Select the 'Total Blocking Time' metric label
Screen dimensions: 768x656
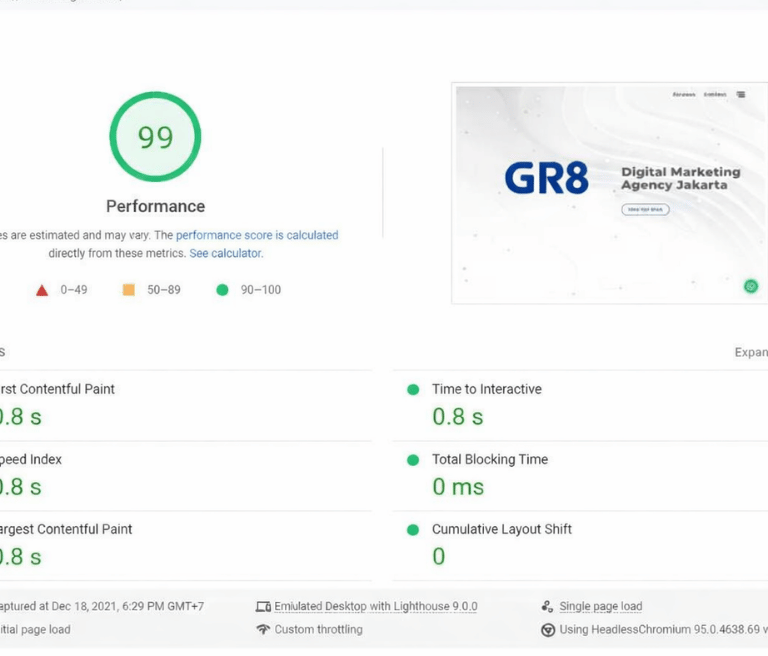coord(490,460)
